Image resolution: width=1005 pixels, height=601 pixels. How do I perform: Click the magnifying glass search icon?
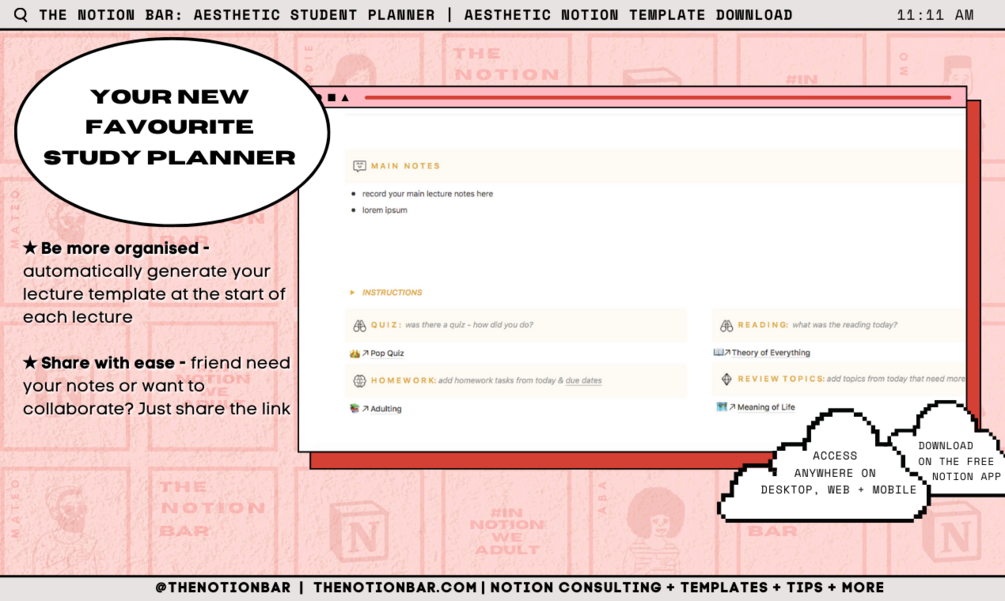click(x=21, y=14)
